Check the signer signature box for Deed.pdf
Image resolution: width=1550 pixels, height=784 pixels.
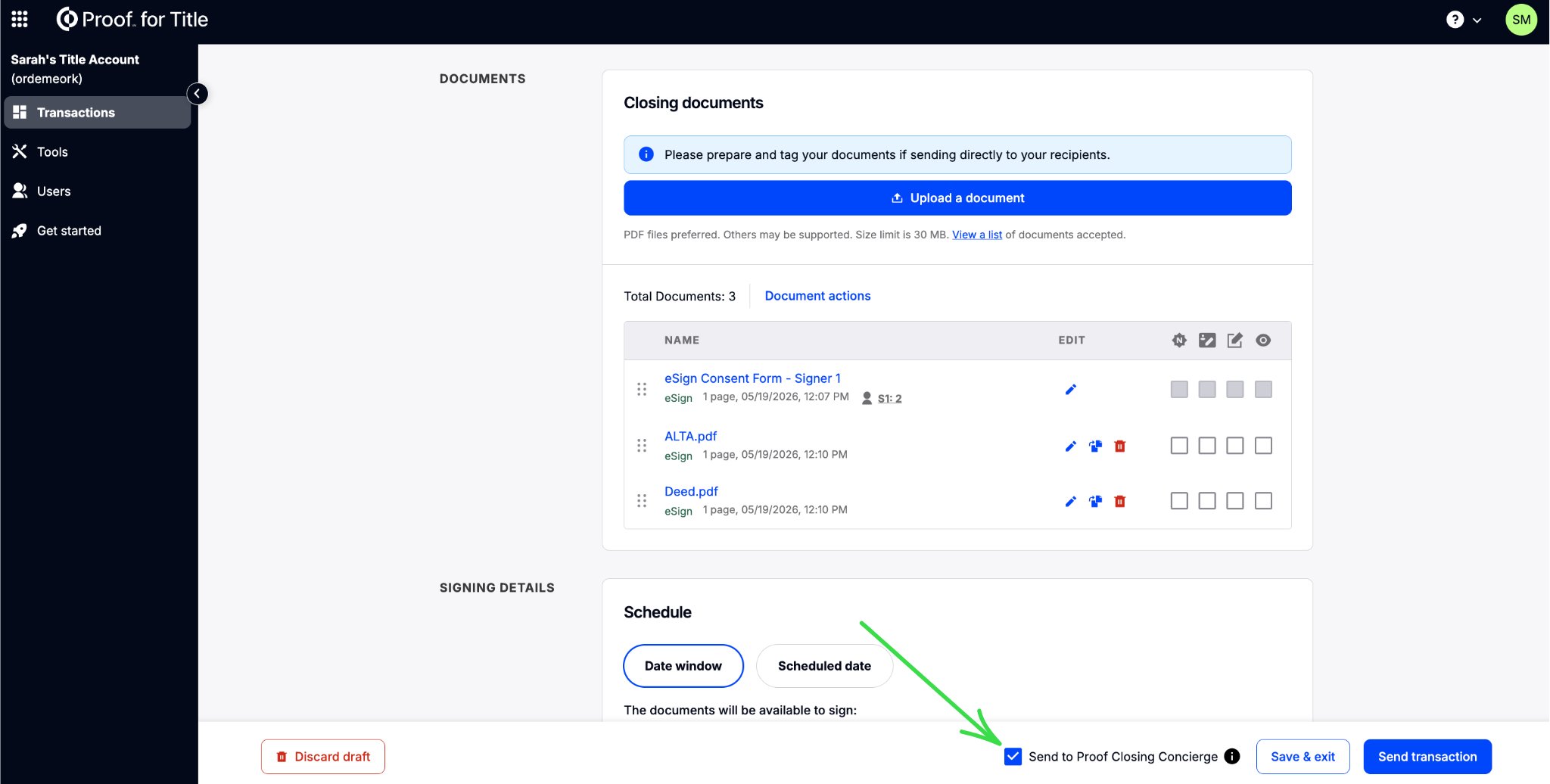coord(1207,501)
